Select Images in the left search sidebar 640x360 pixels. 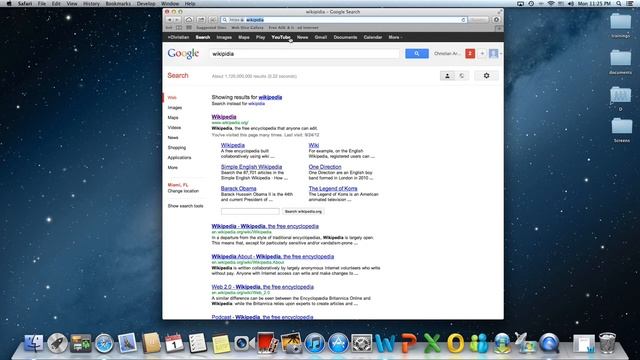point(175,108)
